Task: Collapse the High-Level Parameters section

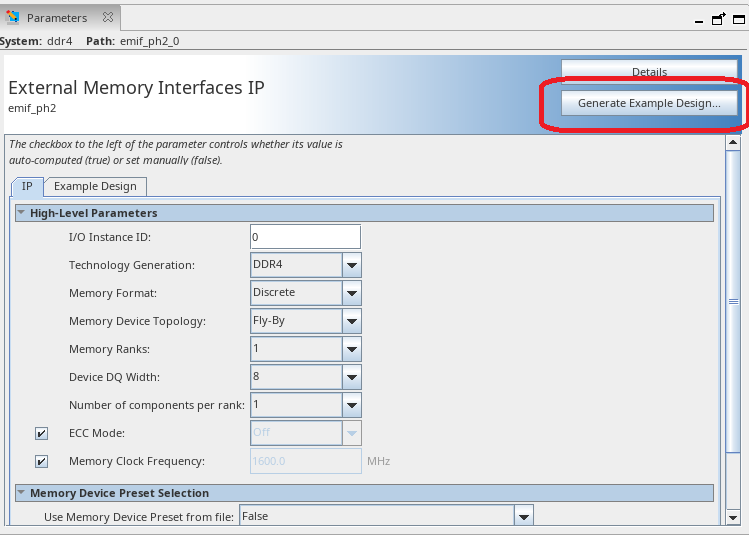Action: [21, 213]
